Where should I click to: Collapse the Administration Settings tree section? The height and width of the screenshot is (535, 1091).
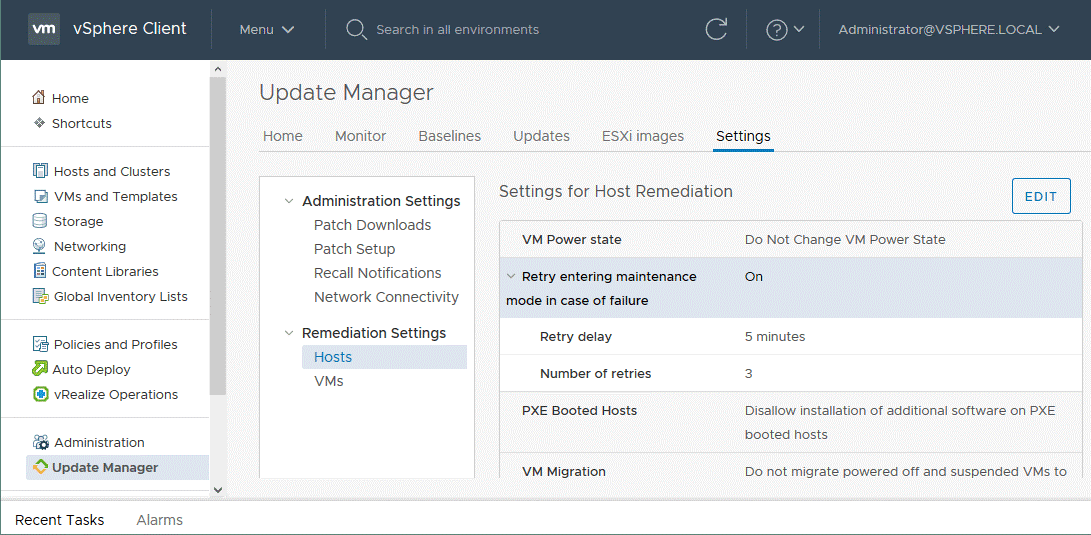pos(289,201)
